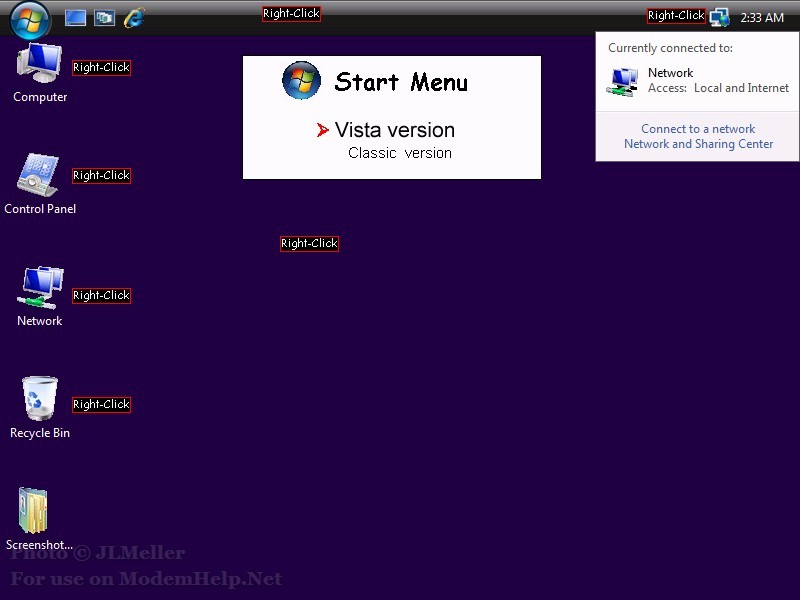
Task: Launch Internet Explorer from quick launch
Action: coord(134,18)
